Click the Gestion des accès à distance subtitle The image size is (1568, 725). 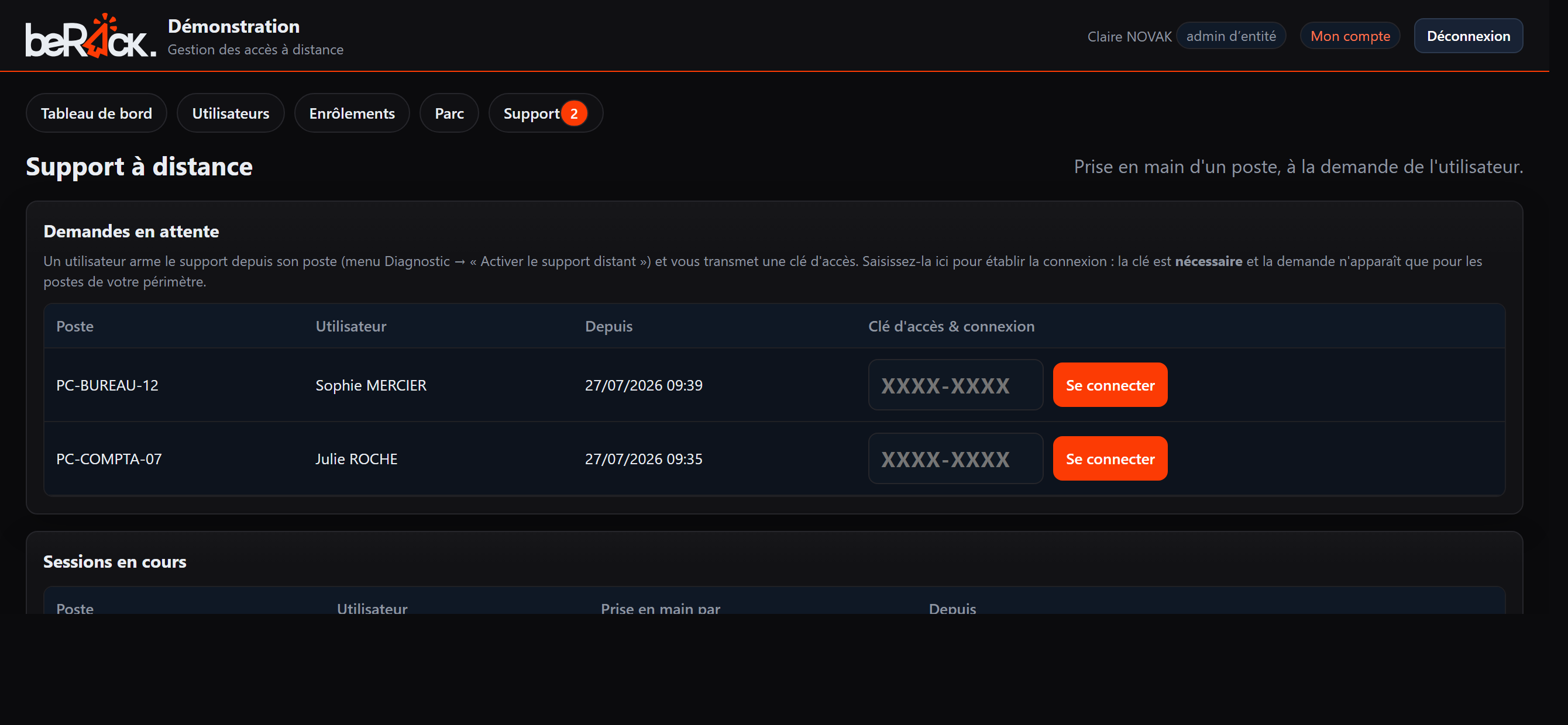click(256, 49)
